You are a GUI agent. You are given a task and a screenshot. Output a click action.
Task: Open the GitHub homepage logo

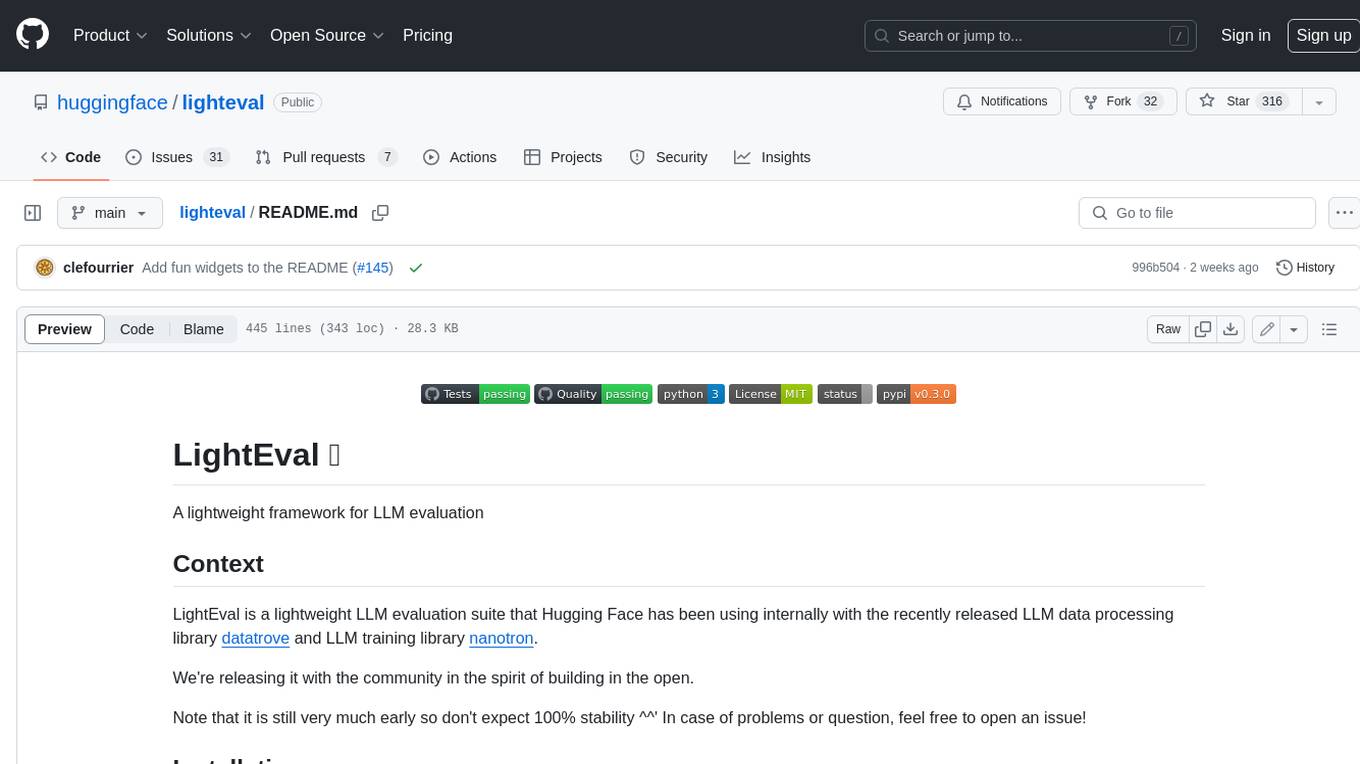pyautogui.click(x=32, y=35)
